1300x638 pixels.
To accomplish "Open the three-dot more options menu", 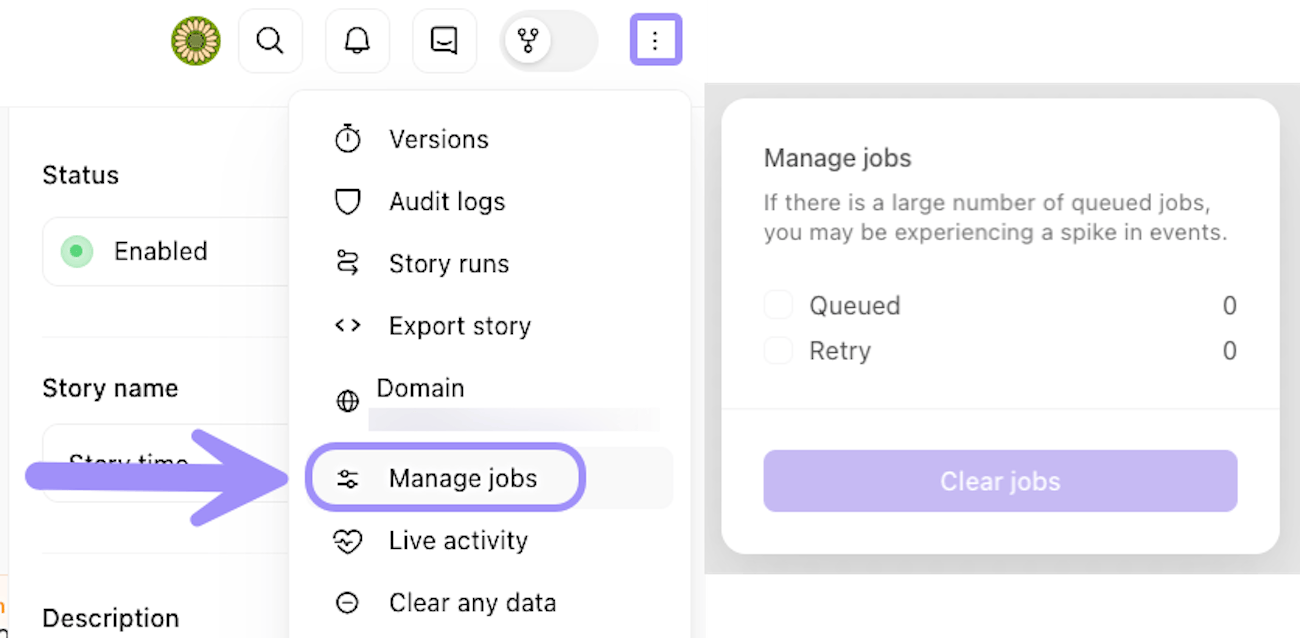I will (655, 41).
